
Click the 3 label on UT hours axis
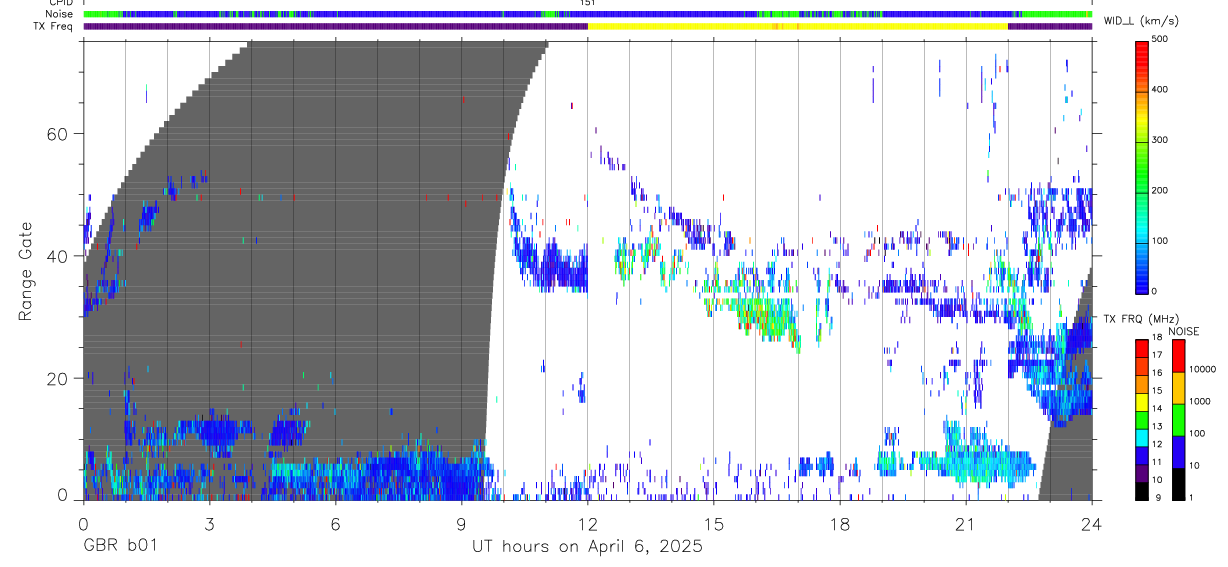click(x=209, y=524)
